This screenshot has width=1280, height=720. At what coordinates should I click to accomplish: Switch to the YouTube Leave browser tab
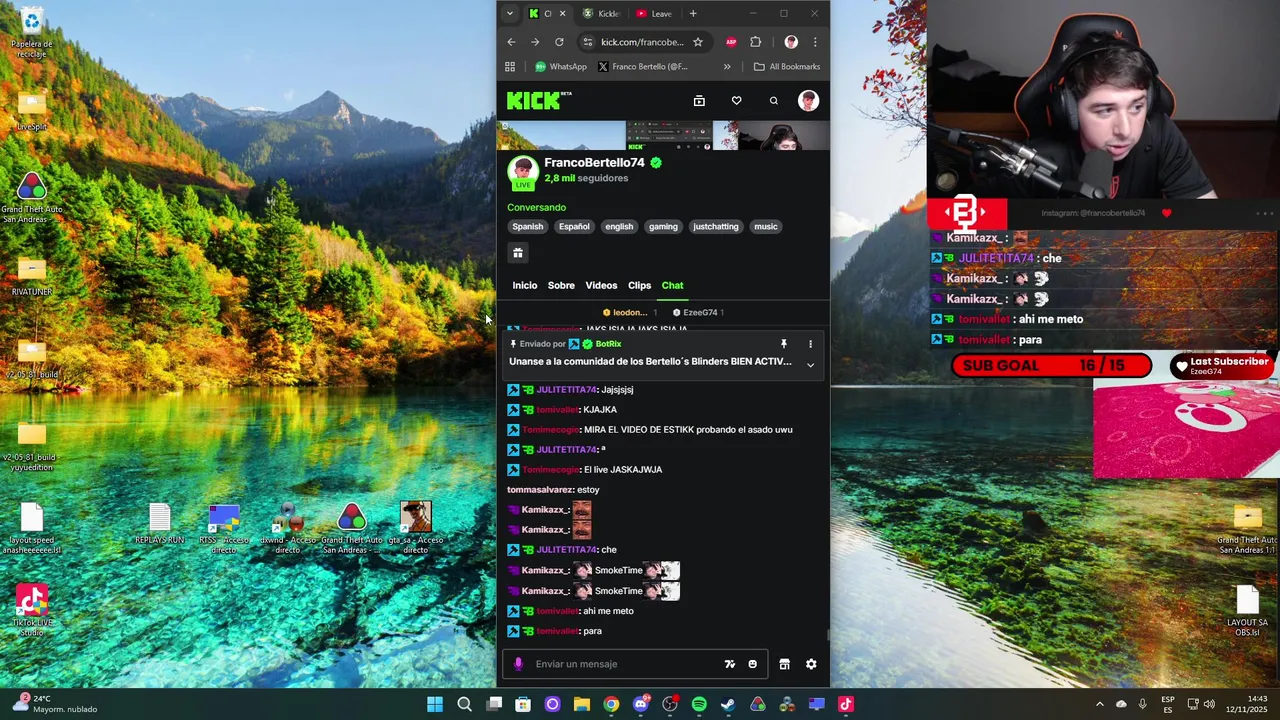tap(654, 14)
